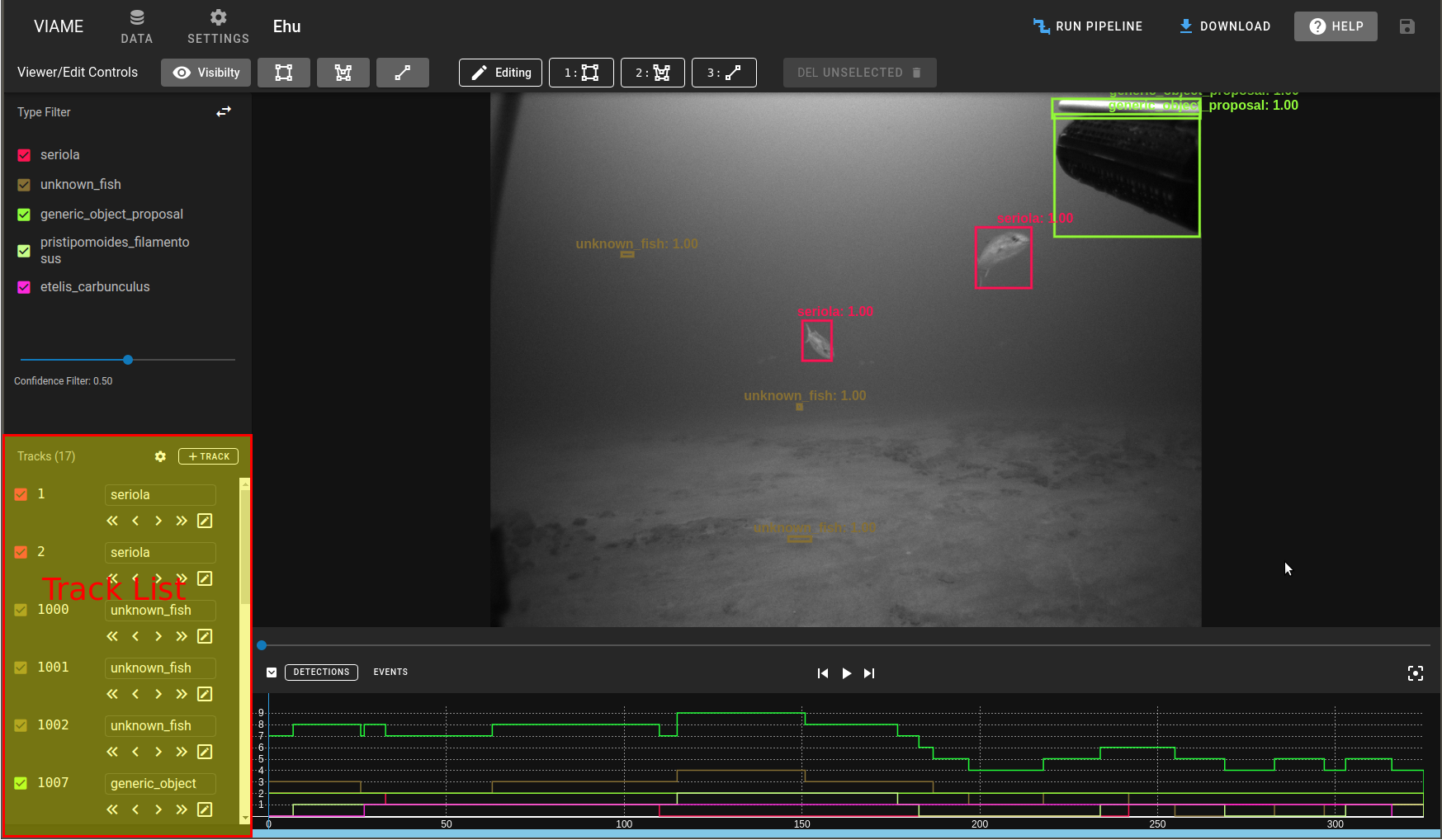Click the save disk icon

1407,26
